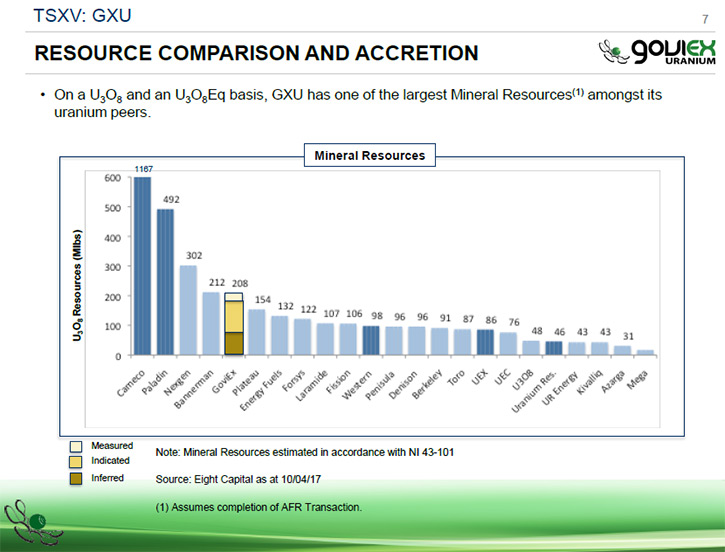Click the U3O8 Resources (Mlbs) axis title

(x=77, y=286)
